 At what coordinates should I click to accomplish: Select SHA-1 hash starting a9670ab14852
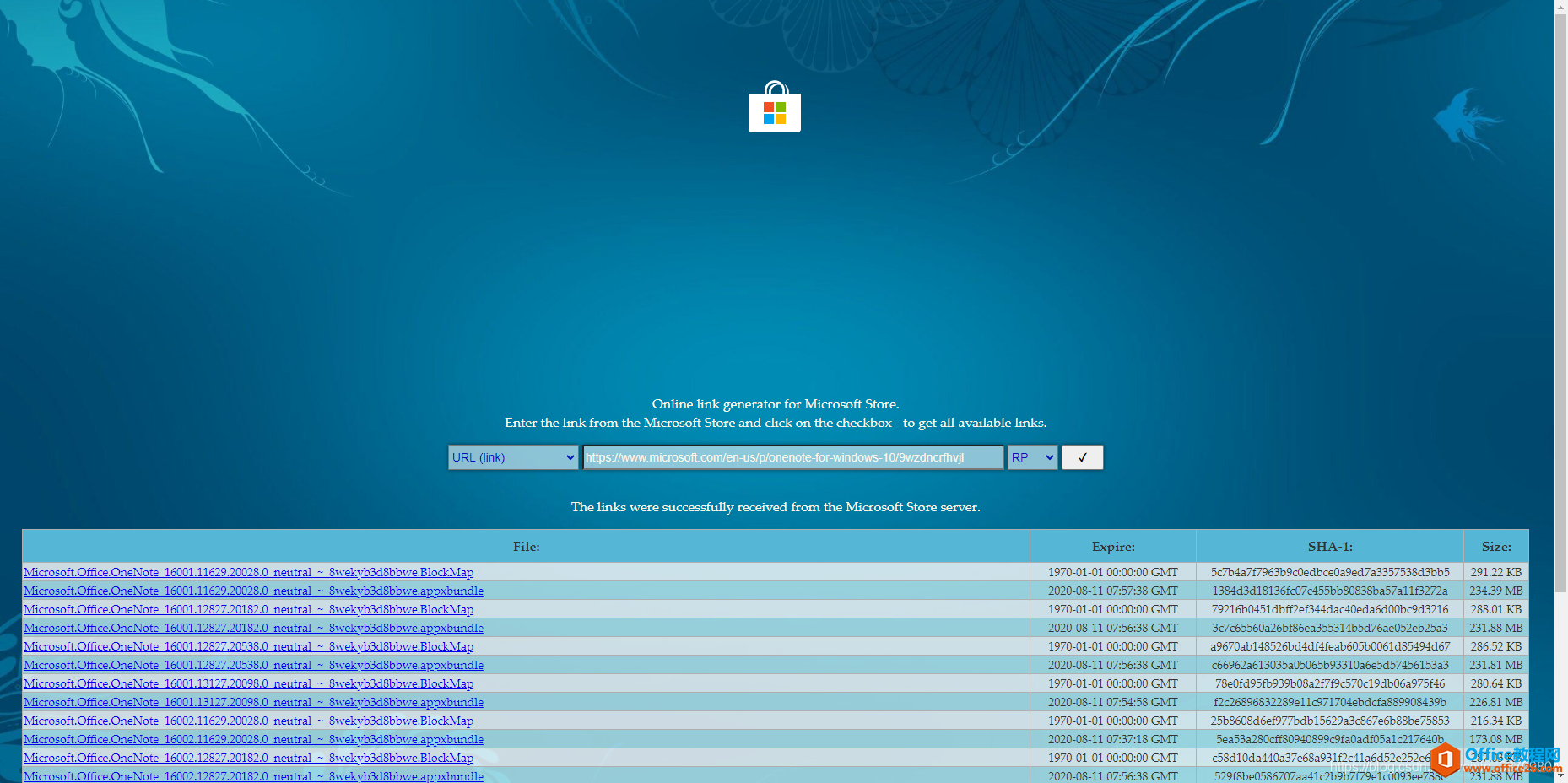pyautogui.click(x=1330, y=646)
